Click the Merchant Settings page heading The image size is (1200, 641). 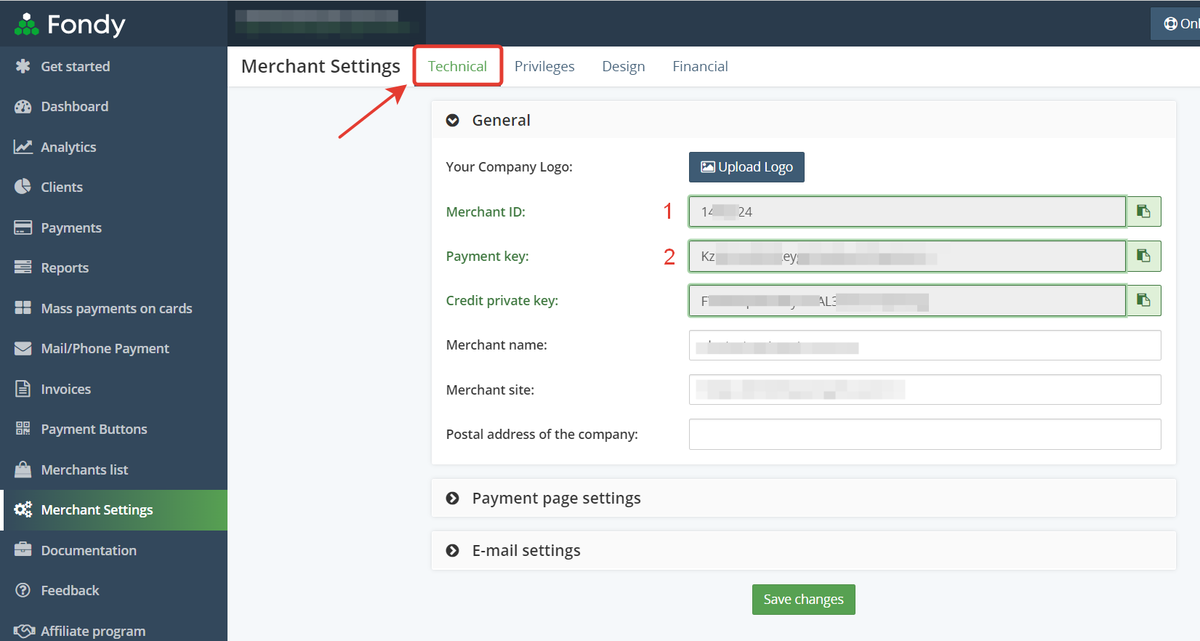pyautogui.click(x=321, y=66)
